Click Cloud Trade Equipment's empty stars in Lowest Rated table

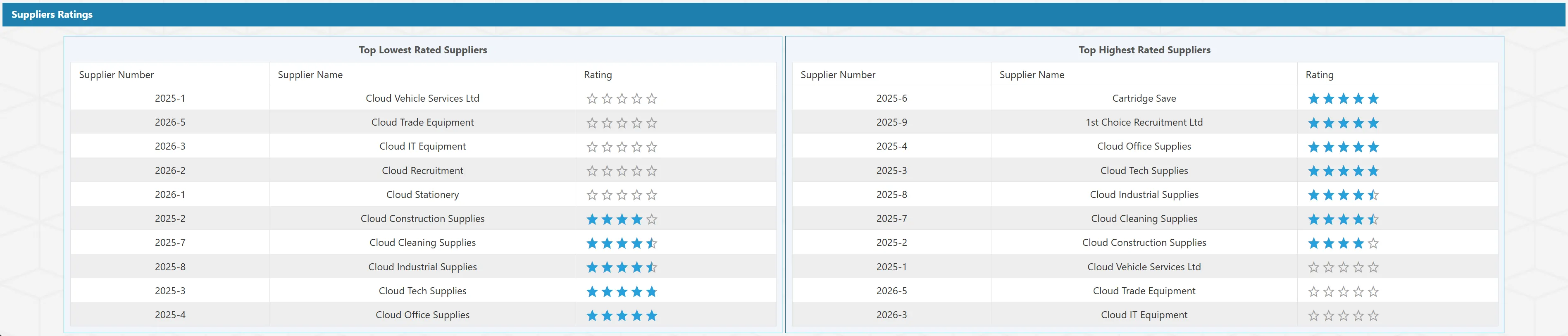click(622, 123)
